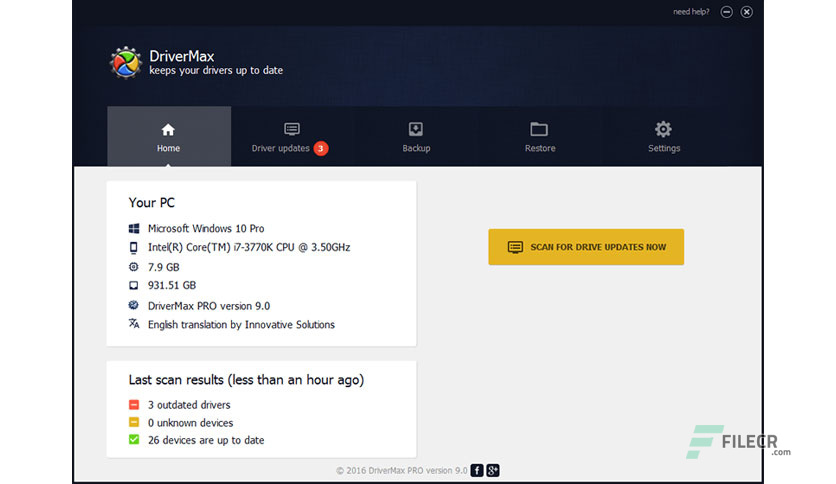
Task: Go to the Backup tab
Action: point(416,136)
